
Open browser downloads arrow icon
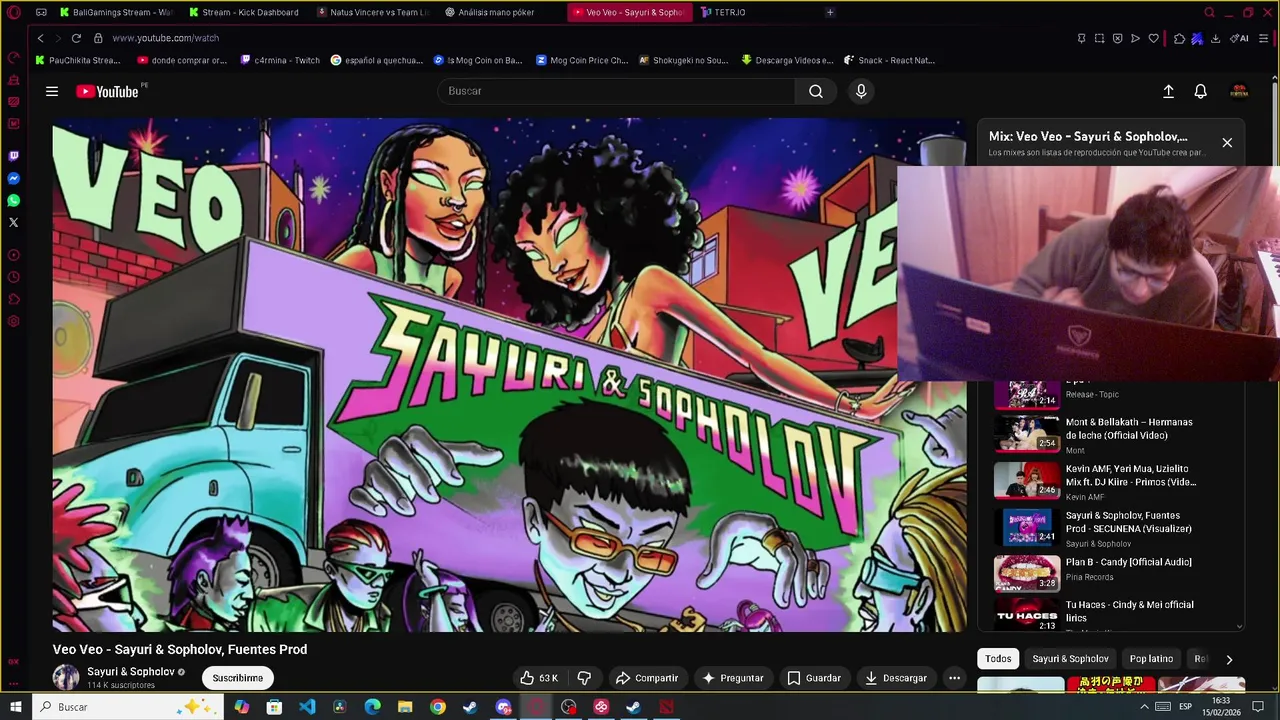click(x=1215, y=38)
